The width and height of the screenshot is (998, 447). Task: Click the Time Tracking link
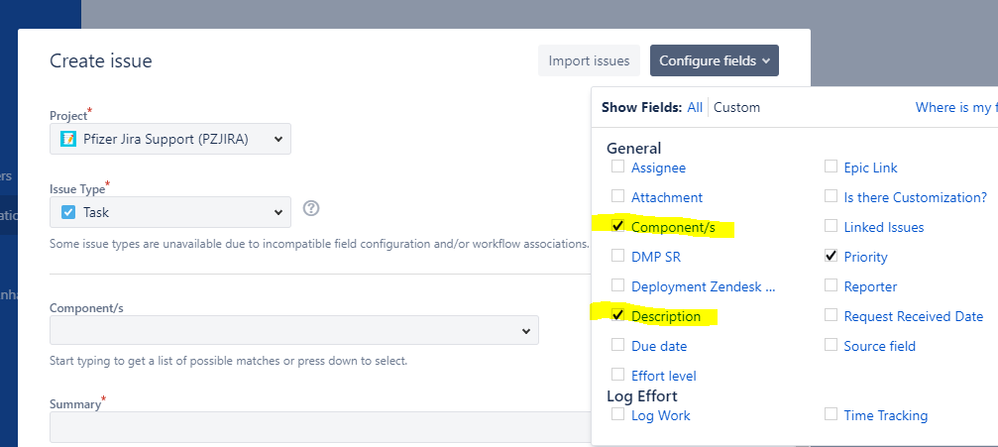point(885,416)
